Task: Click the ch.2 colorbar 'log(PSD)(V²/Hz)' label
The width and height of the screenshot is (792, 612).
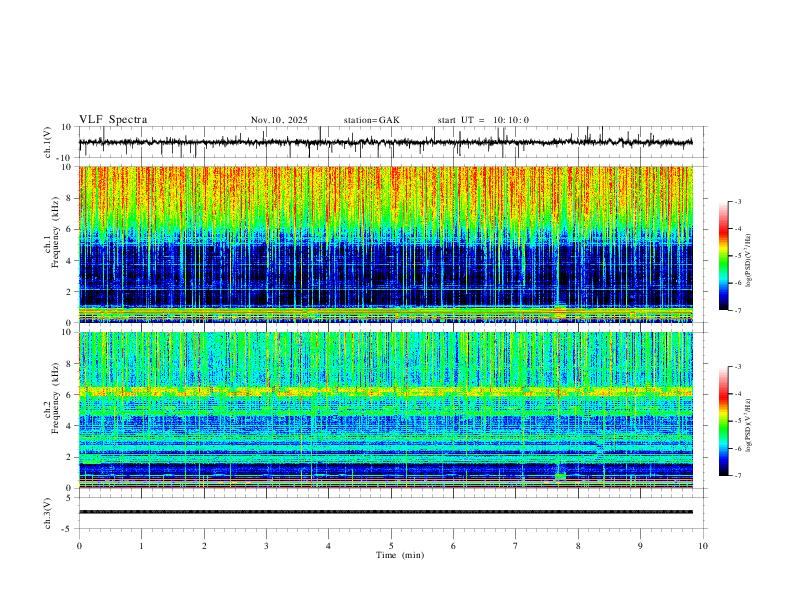Action: click(749, 426)
